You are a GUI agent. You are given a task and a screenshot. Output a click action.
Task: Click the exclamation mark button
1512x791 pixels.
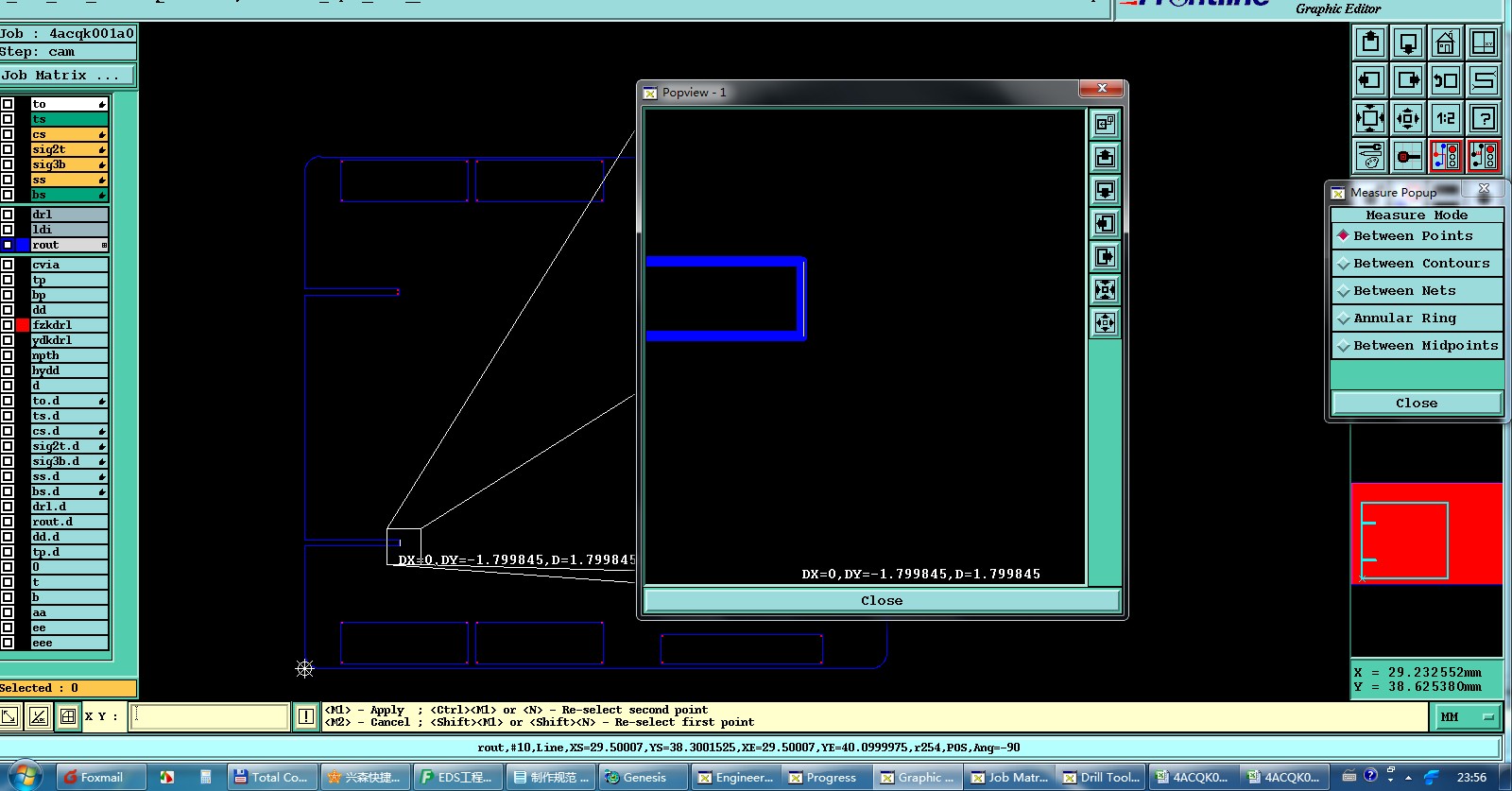coord(306,716)
